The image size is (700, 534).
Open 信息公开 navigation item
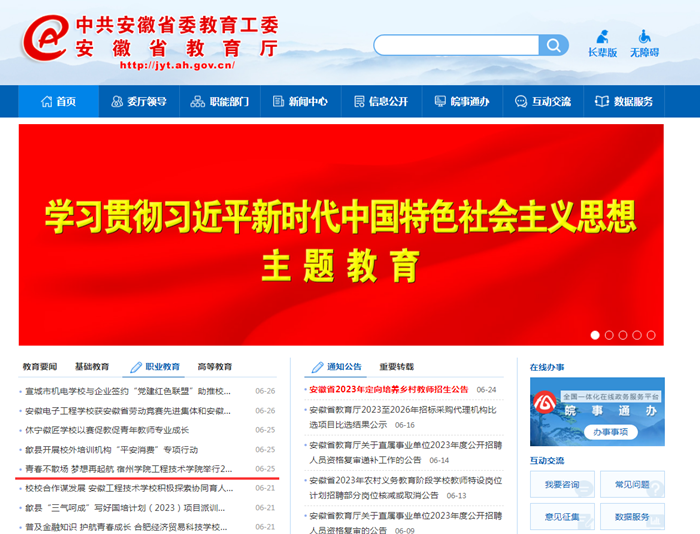point(380,101)
